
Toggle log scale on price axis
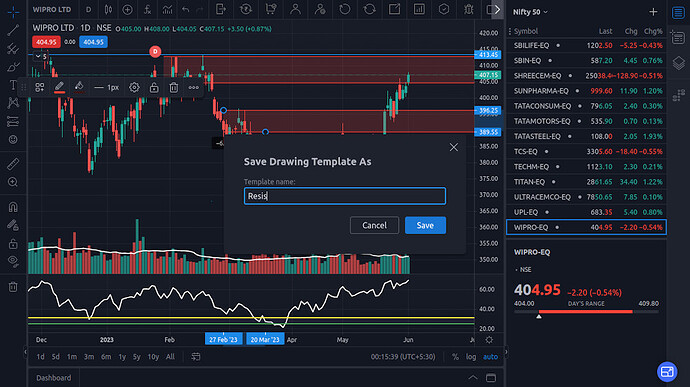471,357
